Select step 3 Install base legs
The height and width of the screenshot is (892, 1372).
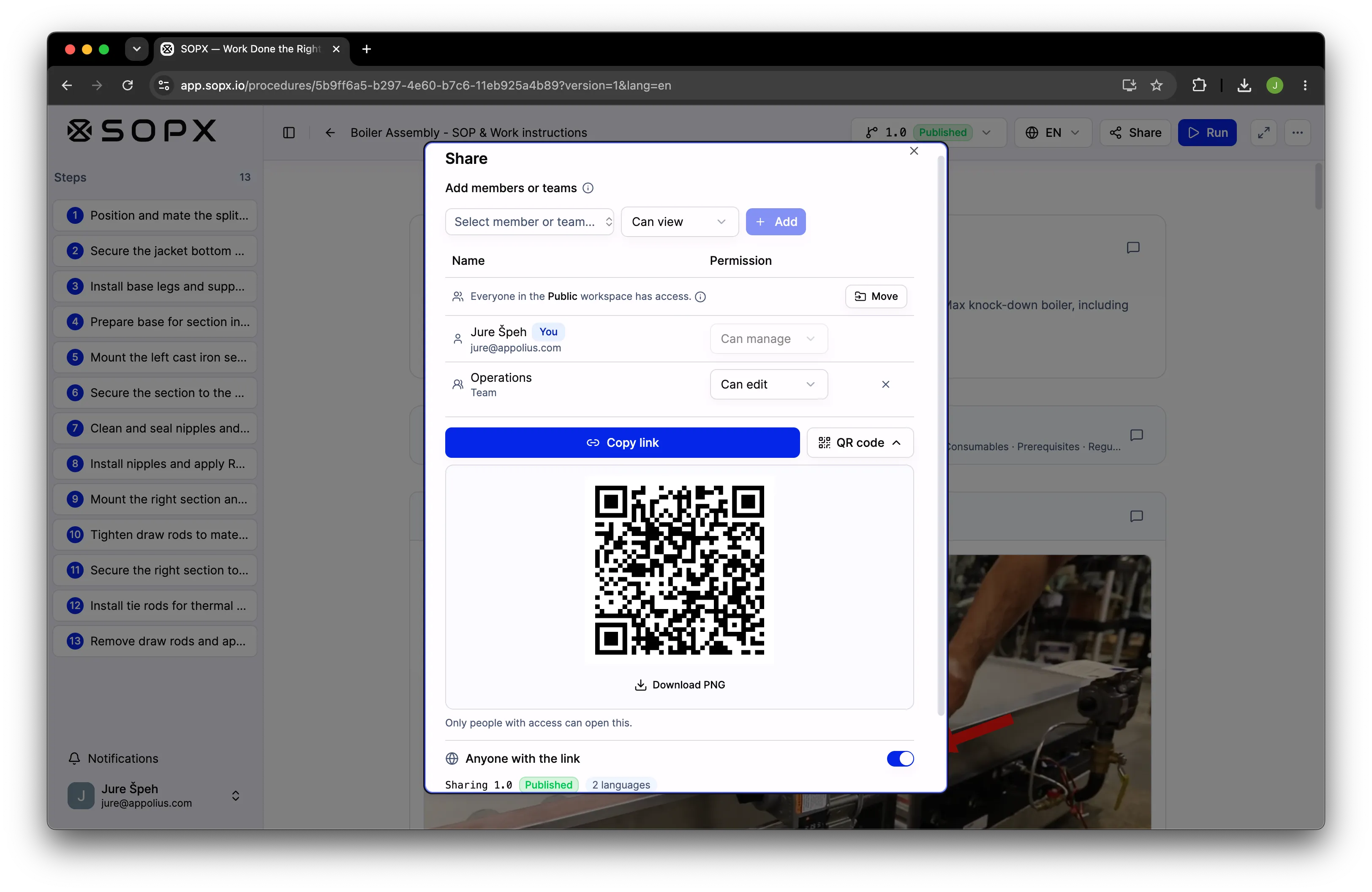coord(155,286)
